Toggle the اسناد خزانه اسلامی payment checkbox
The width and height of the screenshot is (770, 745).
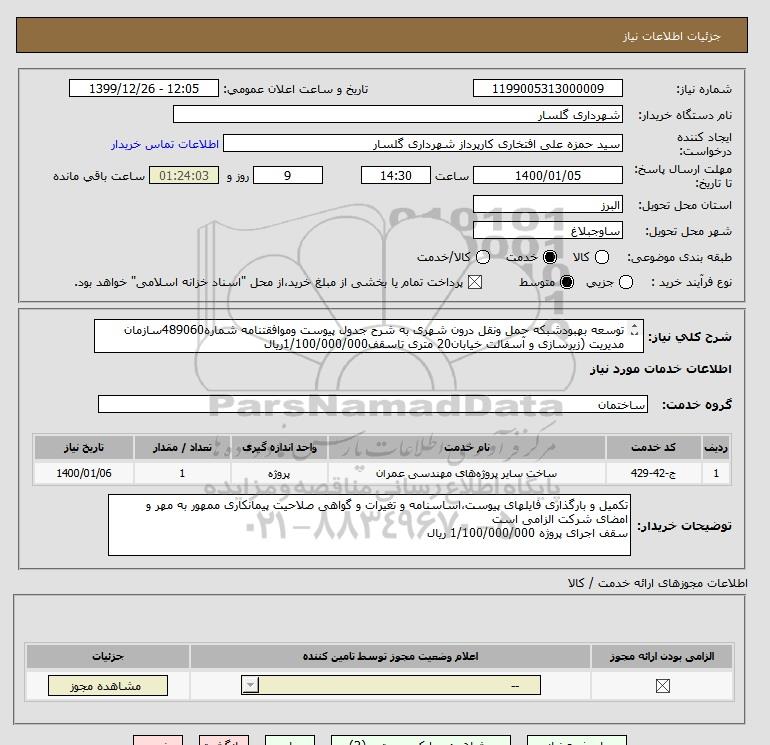tap(474, 282)
